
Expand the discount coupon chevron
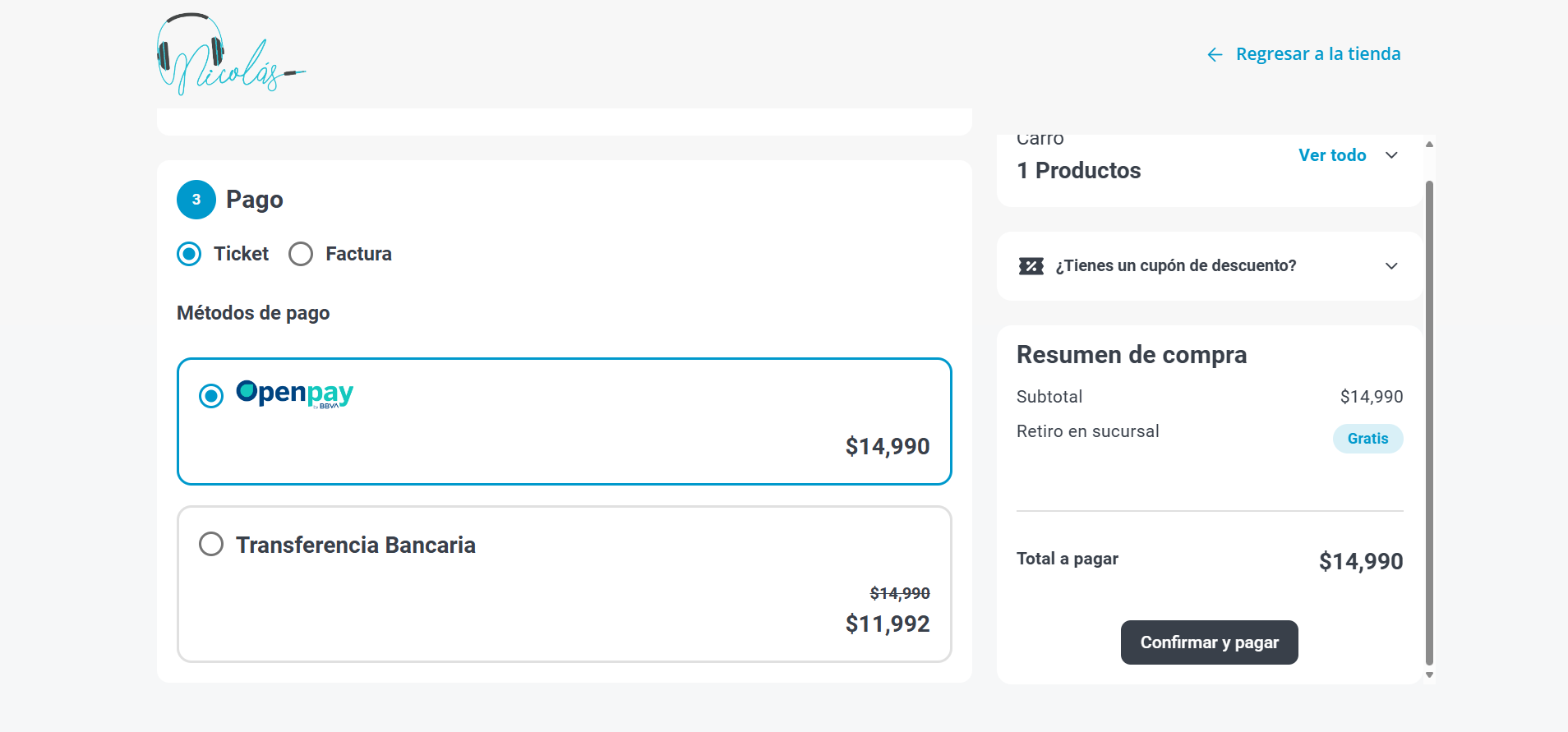click(x=1391, y=266)
